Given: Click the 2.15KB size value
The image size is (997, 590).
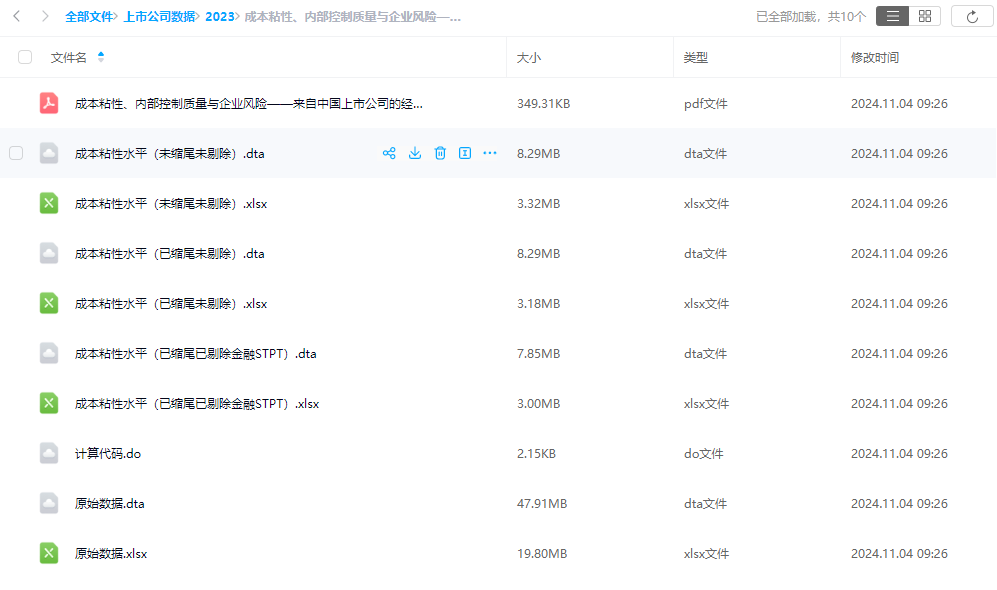Looking at the screenshot, I should (536, 453).
